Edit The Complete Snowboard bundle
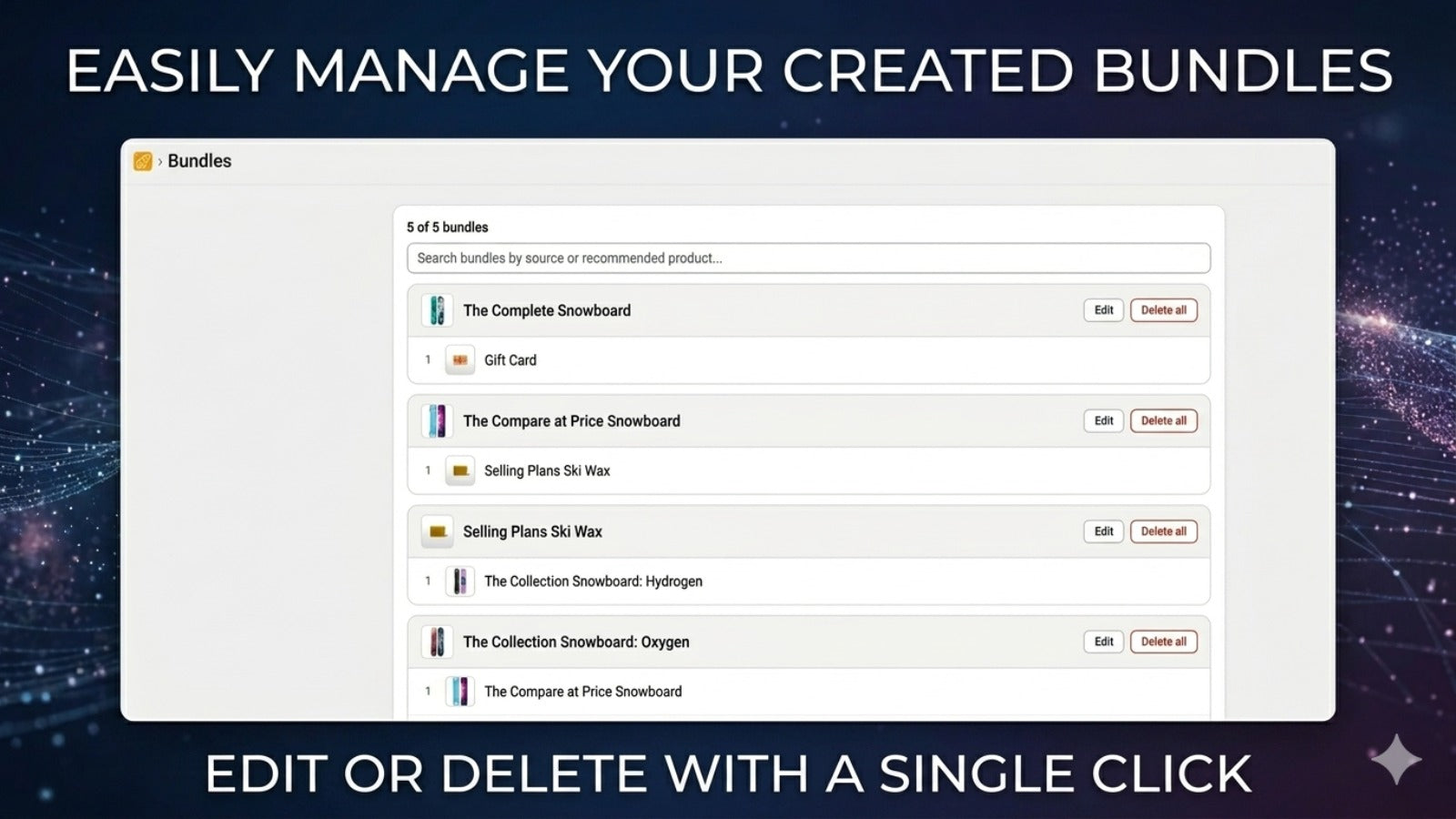This screenshot has height=819, width=1456. click(x=1104, y=310)
